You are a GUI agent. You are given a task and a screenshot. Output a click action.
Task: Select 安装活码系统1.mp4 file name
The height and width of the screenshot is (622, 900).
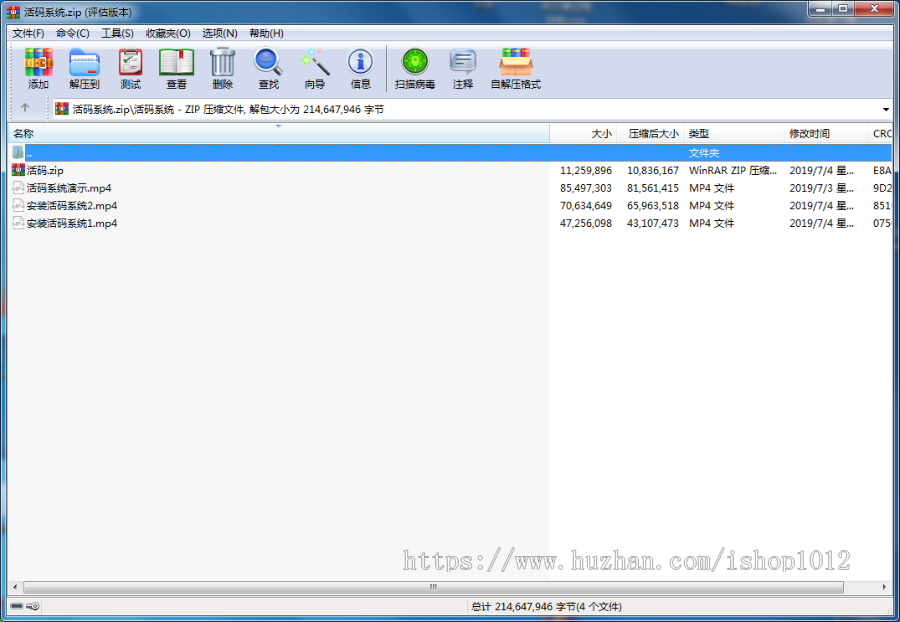72,224
